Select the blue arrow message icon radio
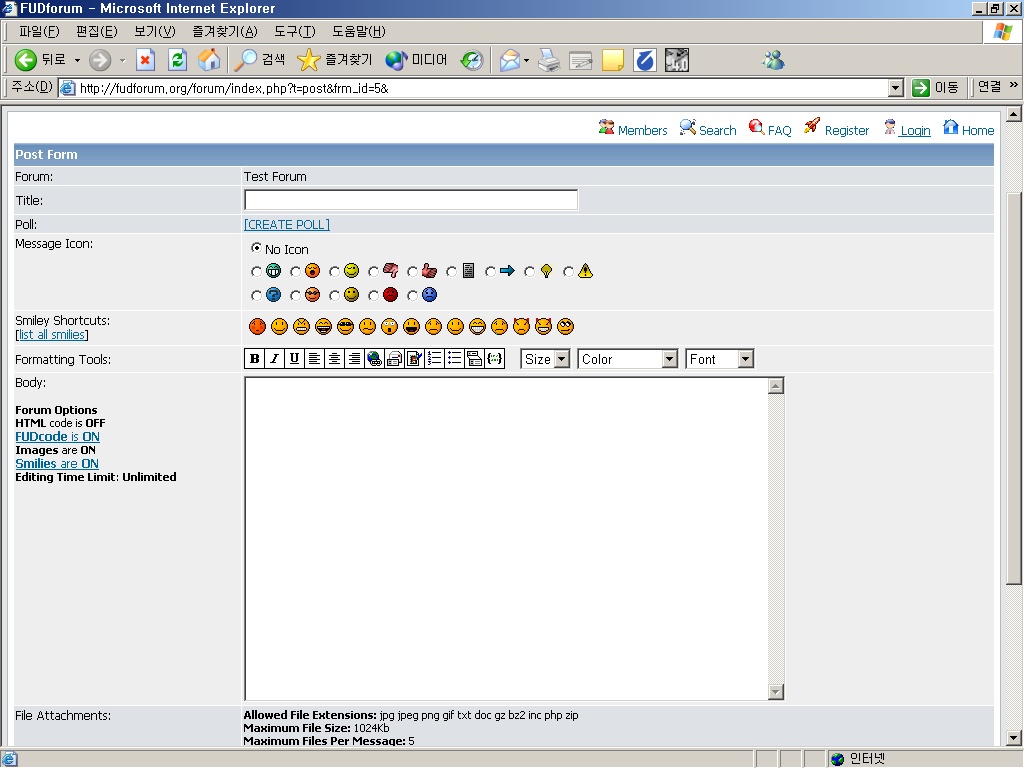This screenshot has width=1024, height=768. pyautogui.click(x=490, y=271)
